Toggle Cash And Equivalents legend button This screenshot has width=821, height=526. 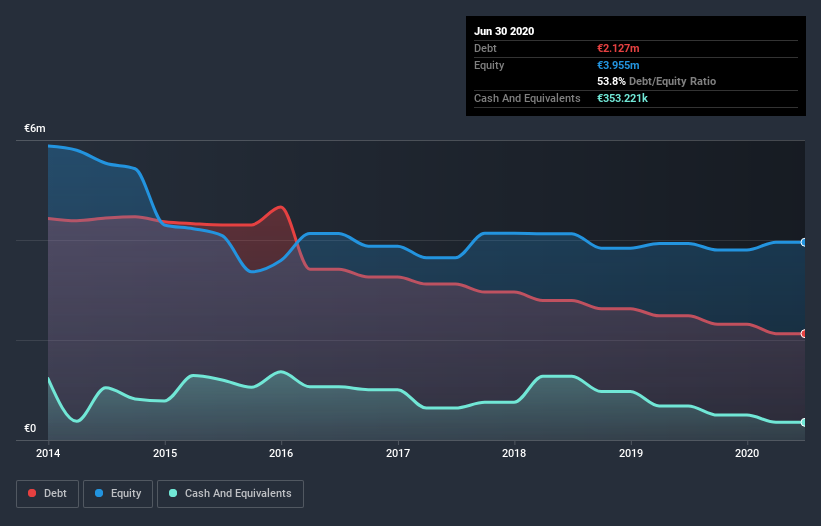pyautogui.click(x=230, y=494)
